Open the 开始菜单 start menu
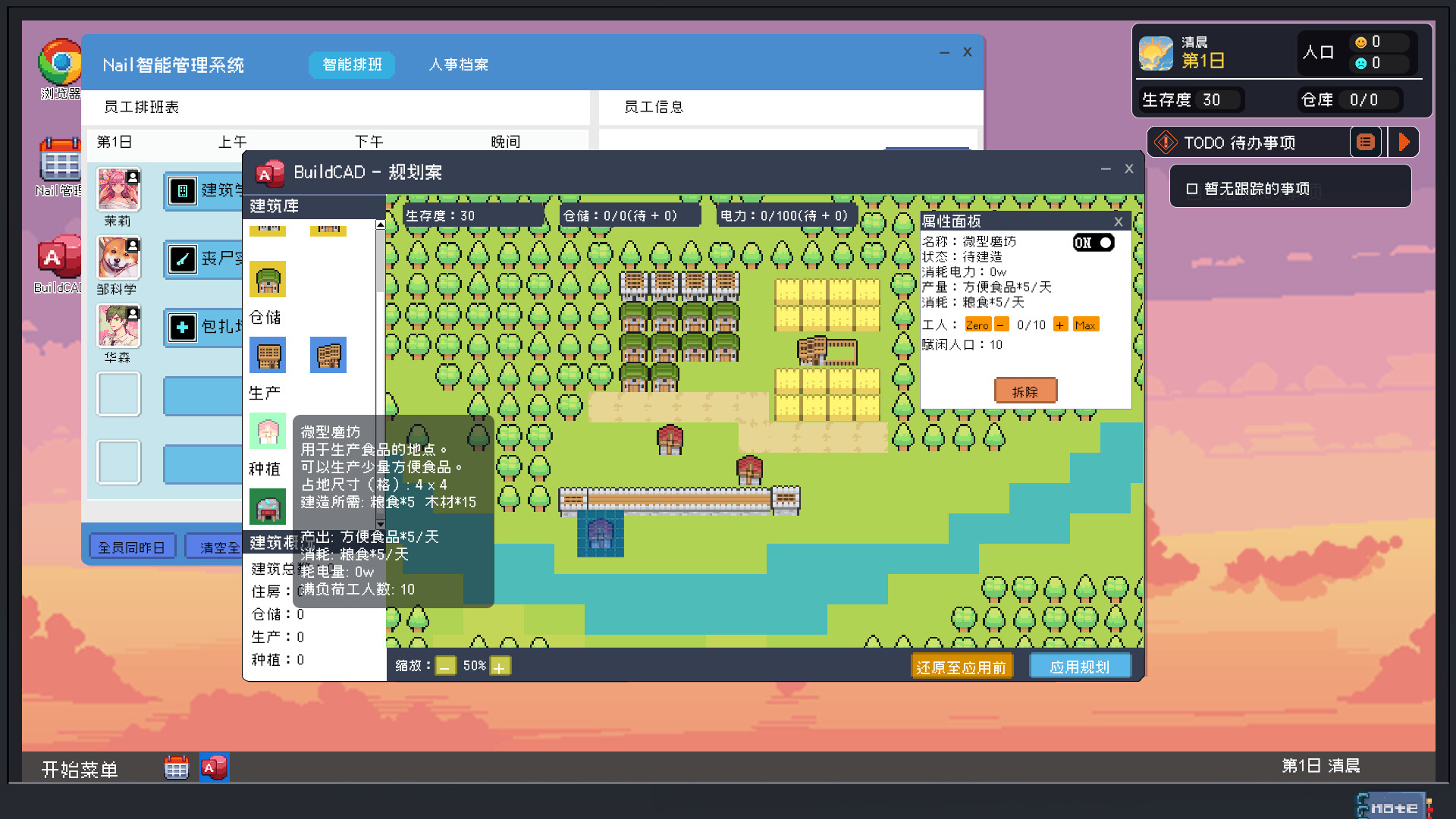1456x819 pixels. point(80,769)
